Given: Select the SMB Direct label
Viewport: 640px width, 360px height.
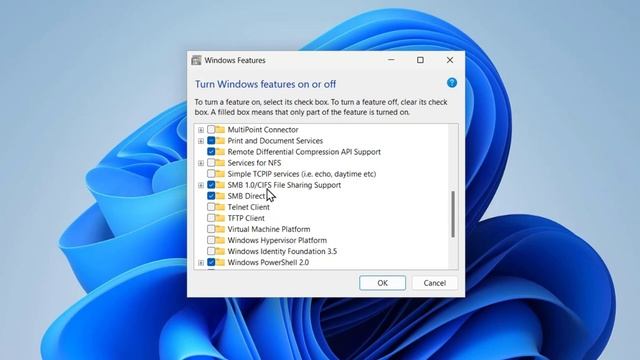Looking at the screenshot, I should click(246, 196).
